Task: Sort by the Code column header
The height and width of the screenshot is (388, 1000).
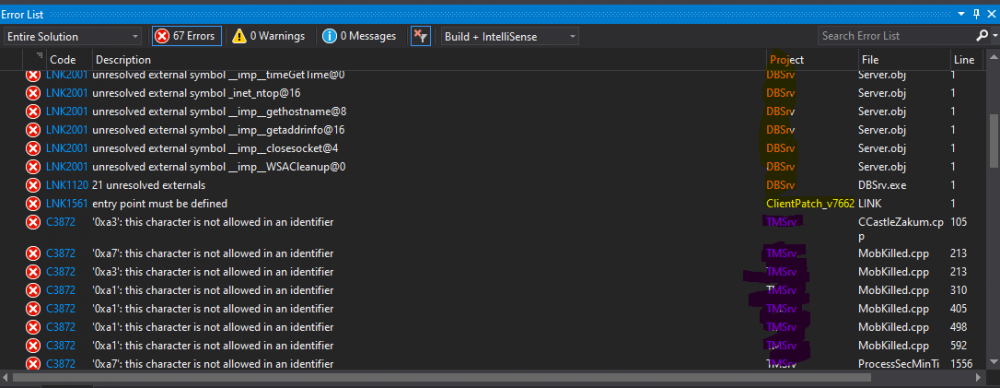Action: tap(62, 60)
